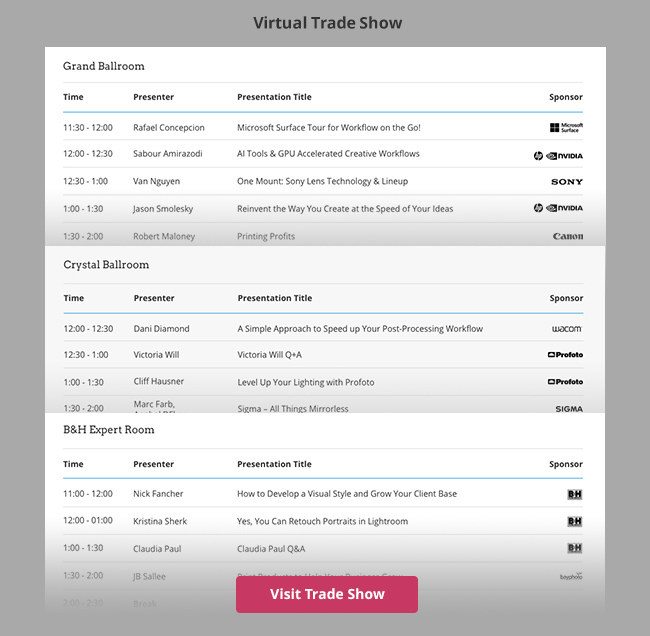The width and height of the screenshot is (650, 636).
Task: Click the Visit Trade Show button
Action: (x=327, y=594)
